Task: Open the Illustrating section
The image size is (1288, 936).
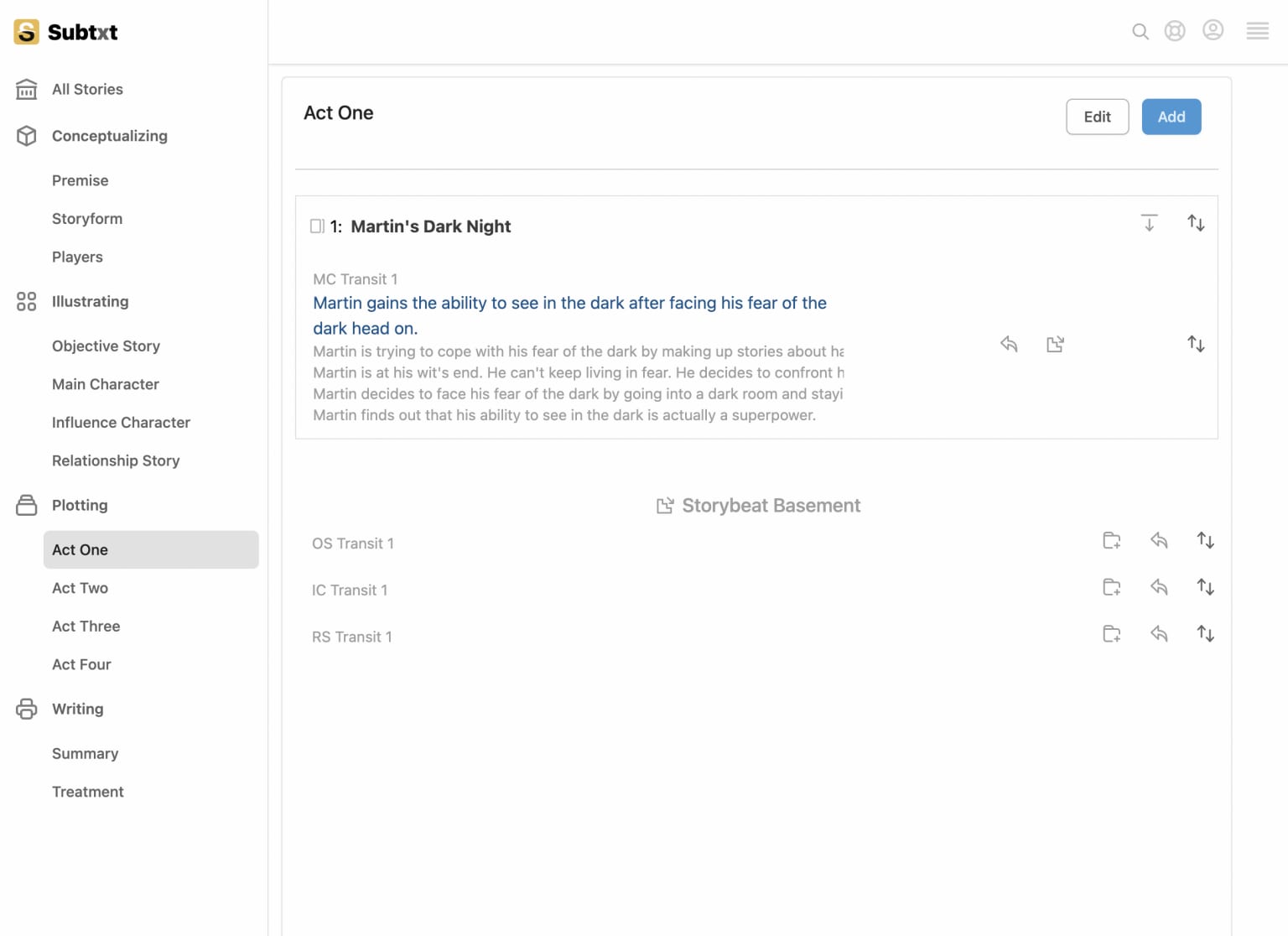Action: pyautogui.click(x=91, y=301)
